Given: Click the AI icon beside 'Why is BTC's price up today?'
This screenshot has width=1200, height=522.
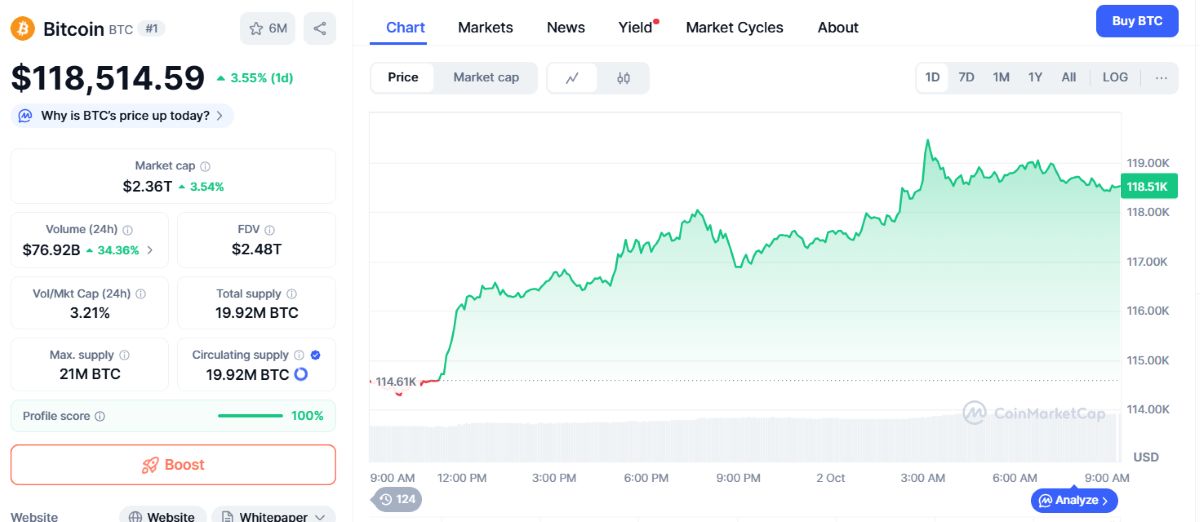Looking at the screenshot, I should click(26, 116).
